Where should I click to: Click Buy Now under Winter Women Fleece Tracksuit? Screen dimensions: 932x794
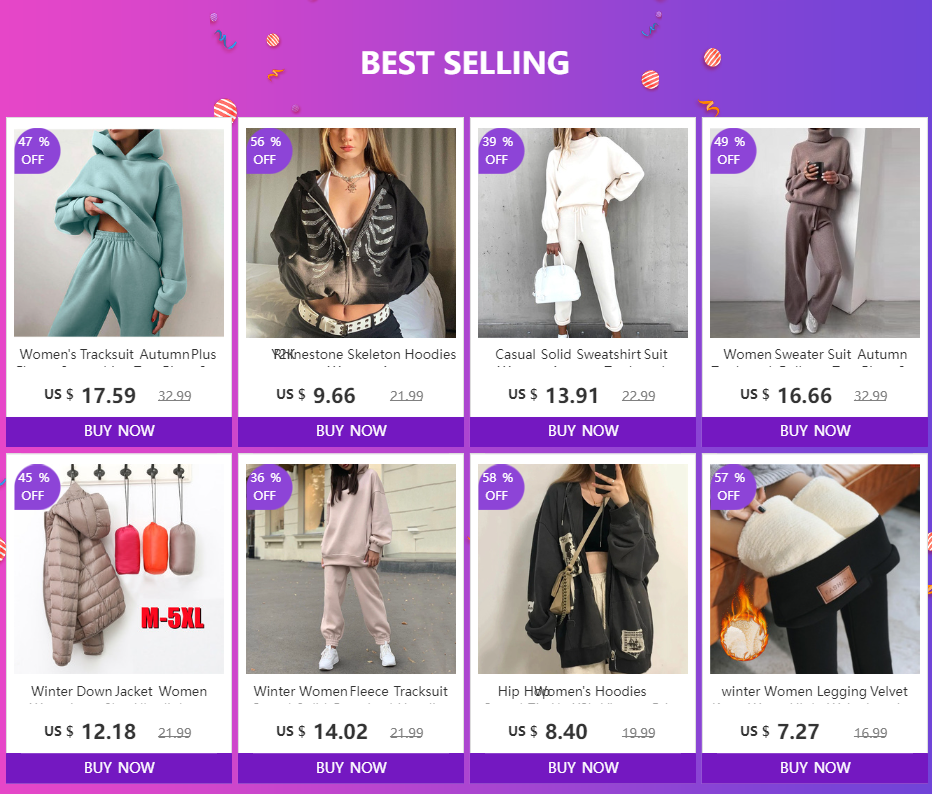(x=351, y=768)
